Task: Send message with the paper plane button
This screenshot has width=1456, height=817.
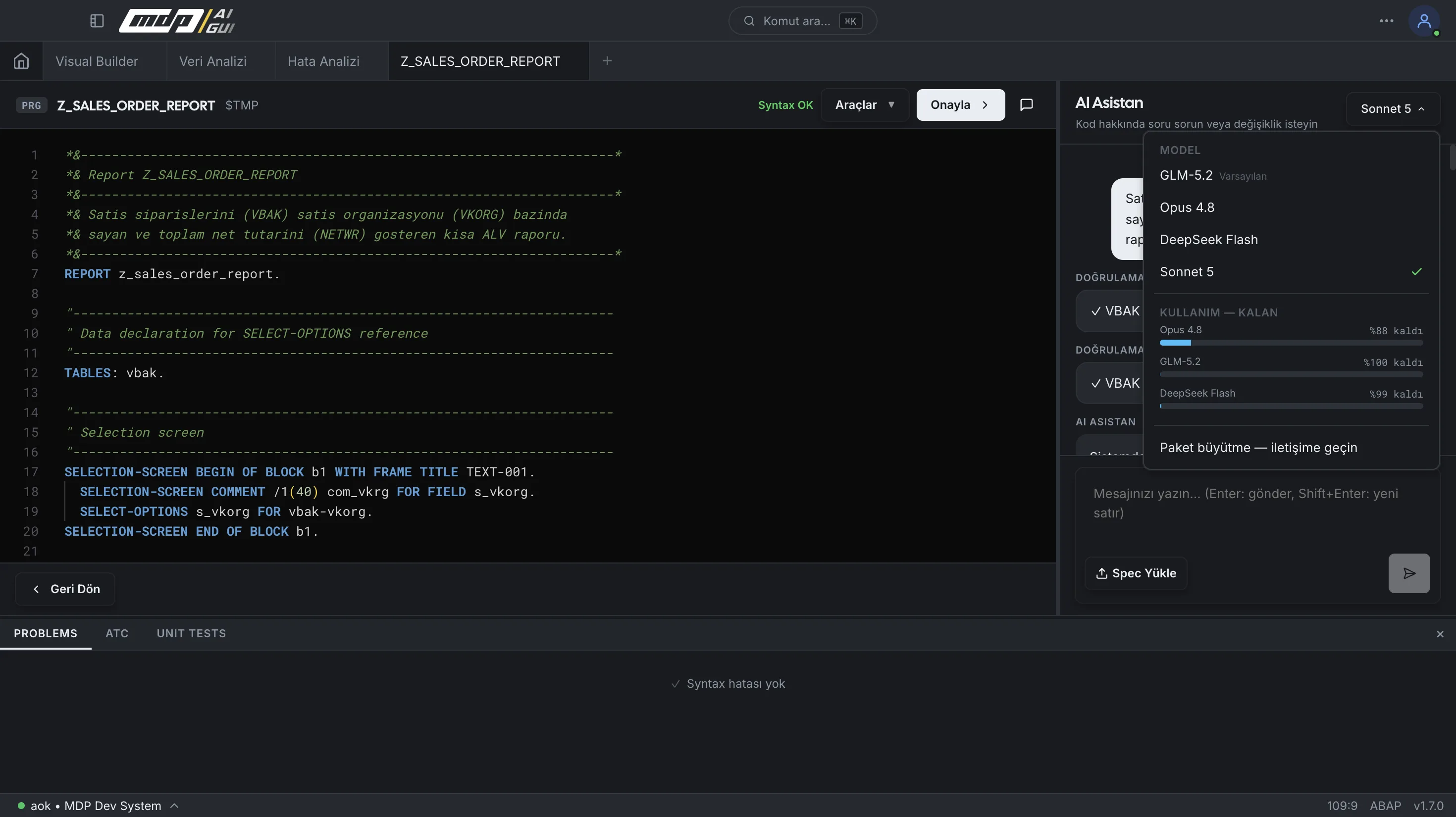Action: tap(1409, 573)
